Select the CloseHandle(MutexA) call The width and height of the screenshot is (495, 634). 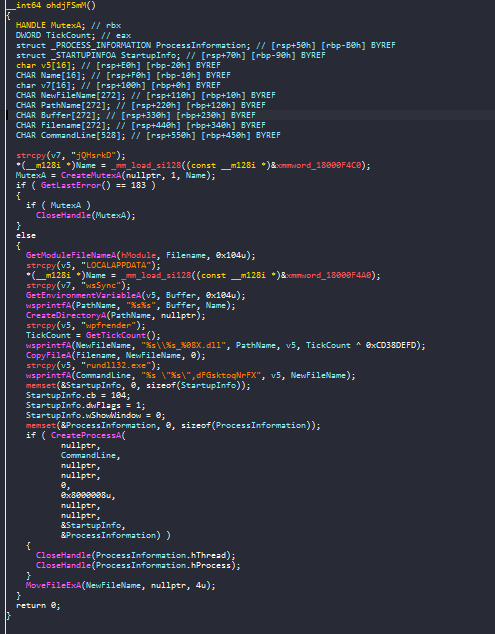[86, 216]
